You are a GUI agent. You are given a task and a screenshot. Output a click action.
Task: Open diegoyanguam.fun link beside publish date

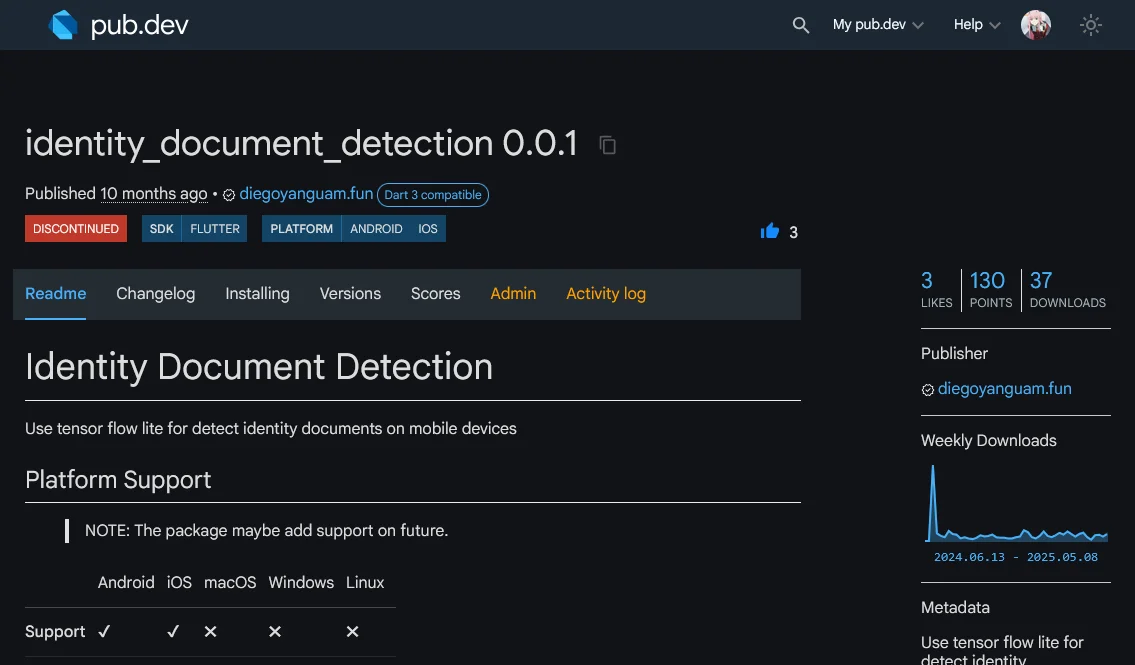tap(306, 194)
